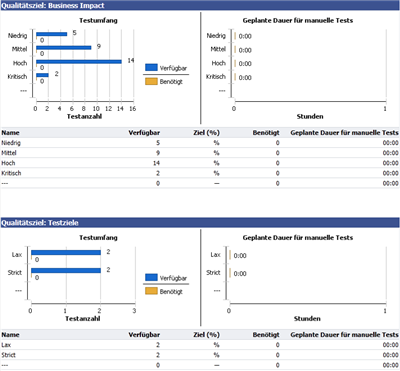The width and height of the screenshot is (400, 371).
Task: Select the Hoch bar showing 14 tests
Action: click(x=79, y=62)
